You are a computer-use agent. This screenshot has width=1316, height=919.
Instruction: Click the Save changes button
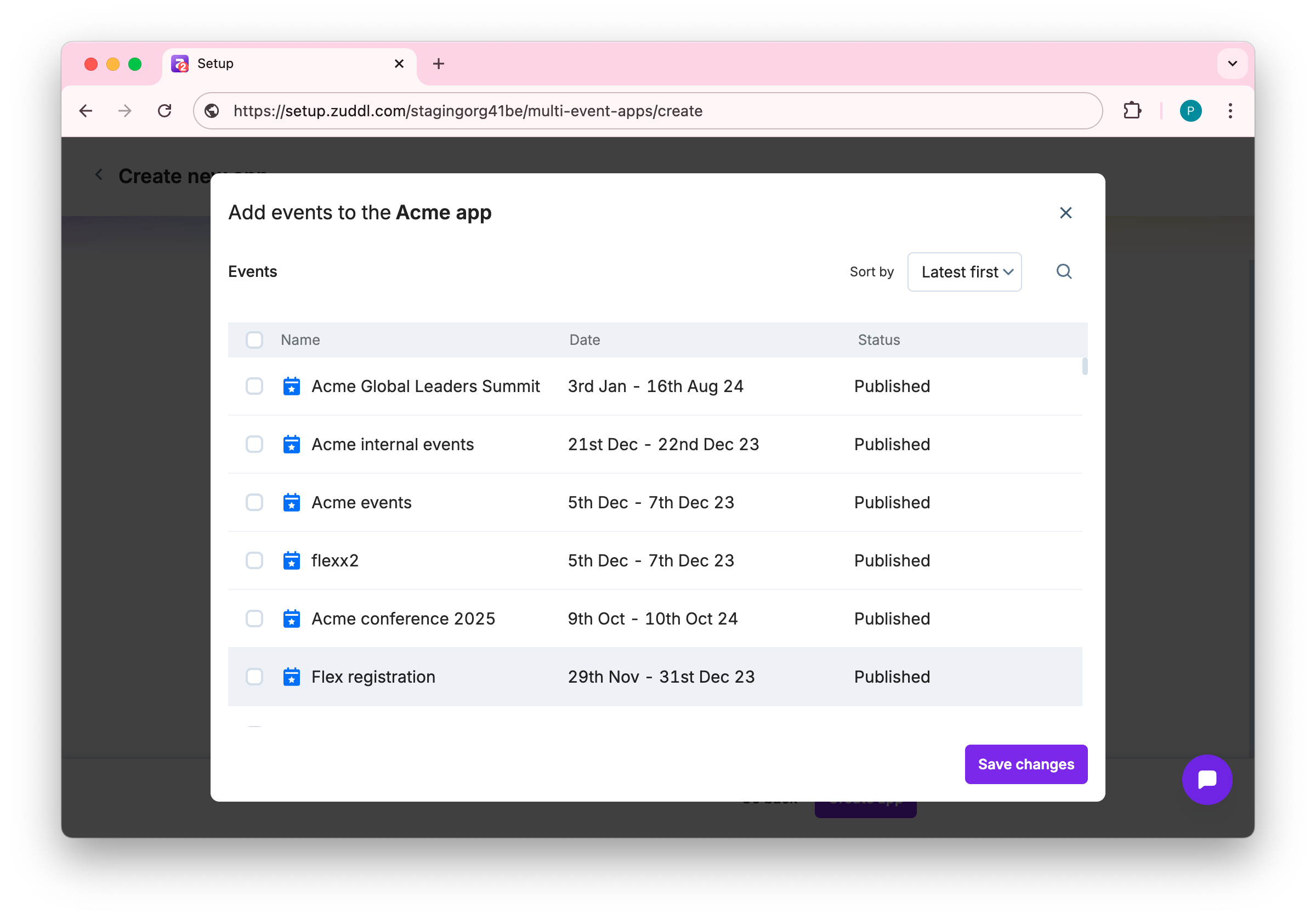click(x=1025, y=764)
